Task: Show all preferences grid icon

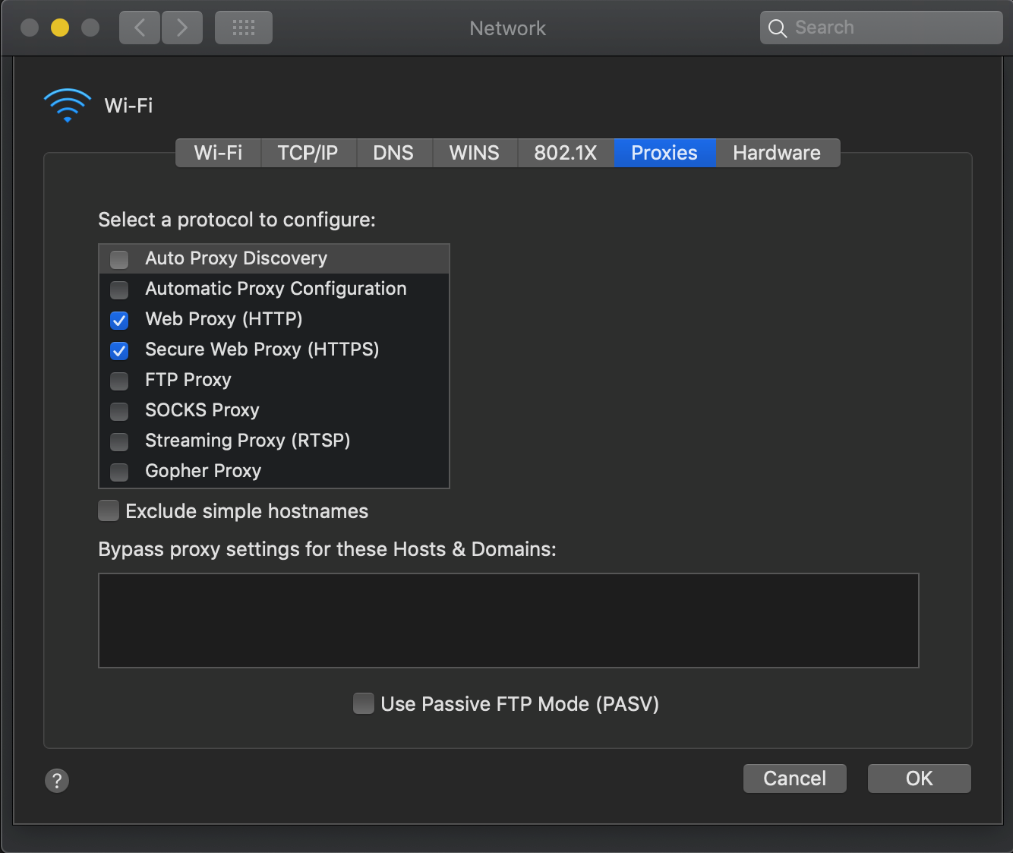Action: click(243, 28)
